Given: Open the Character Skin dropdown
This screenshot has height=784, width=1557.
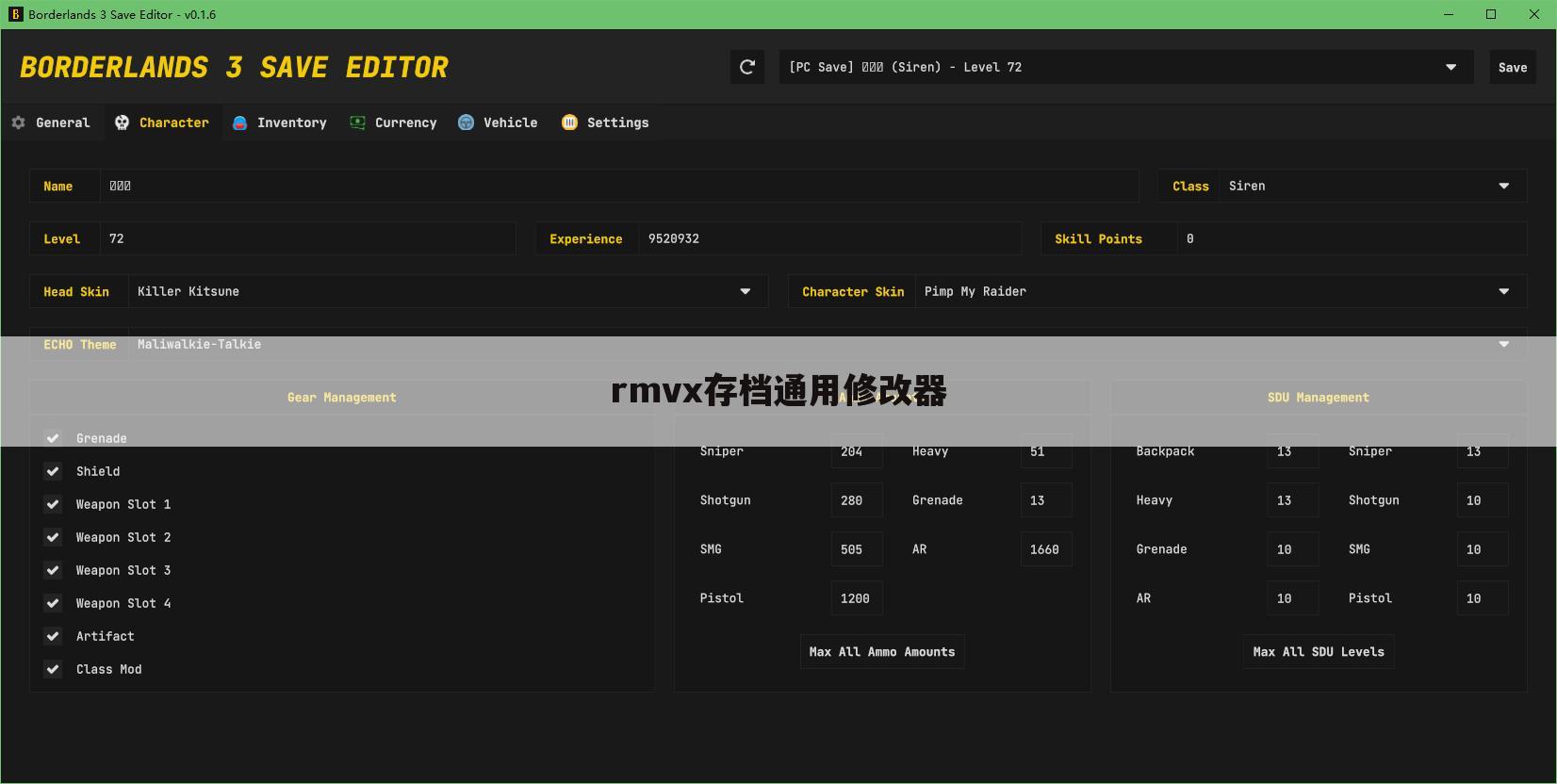Looking at the screenshot, I should (1221, 291).
